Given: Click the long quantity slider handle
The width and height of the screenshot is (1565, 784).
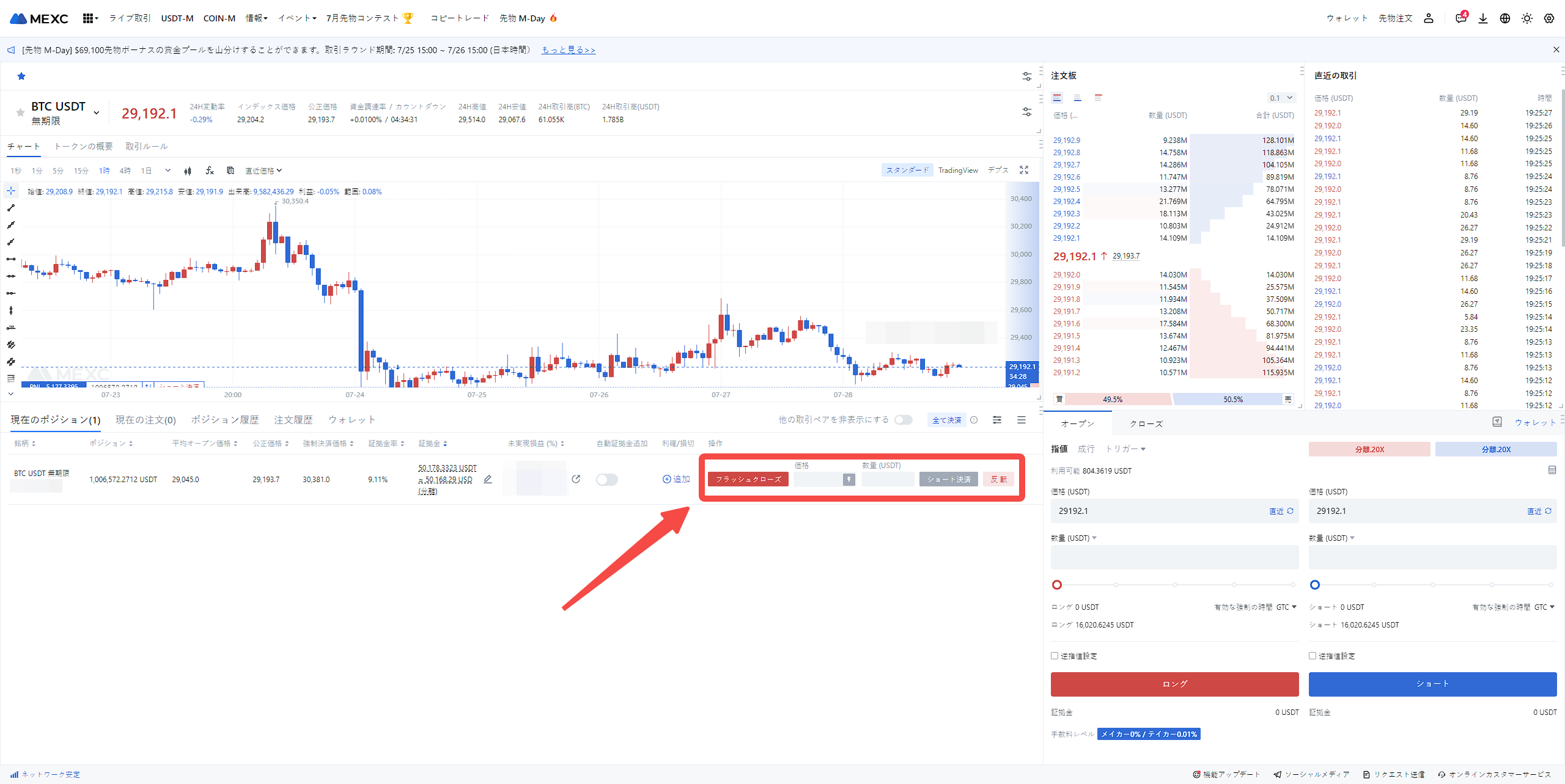Looking at the screenshot, I should tap(1057, 585).
